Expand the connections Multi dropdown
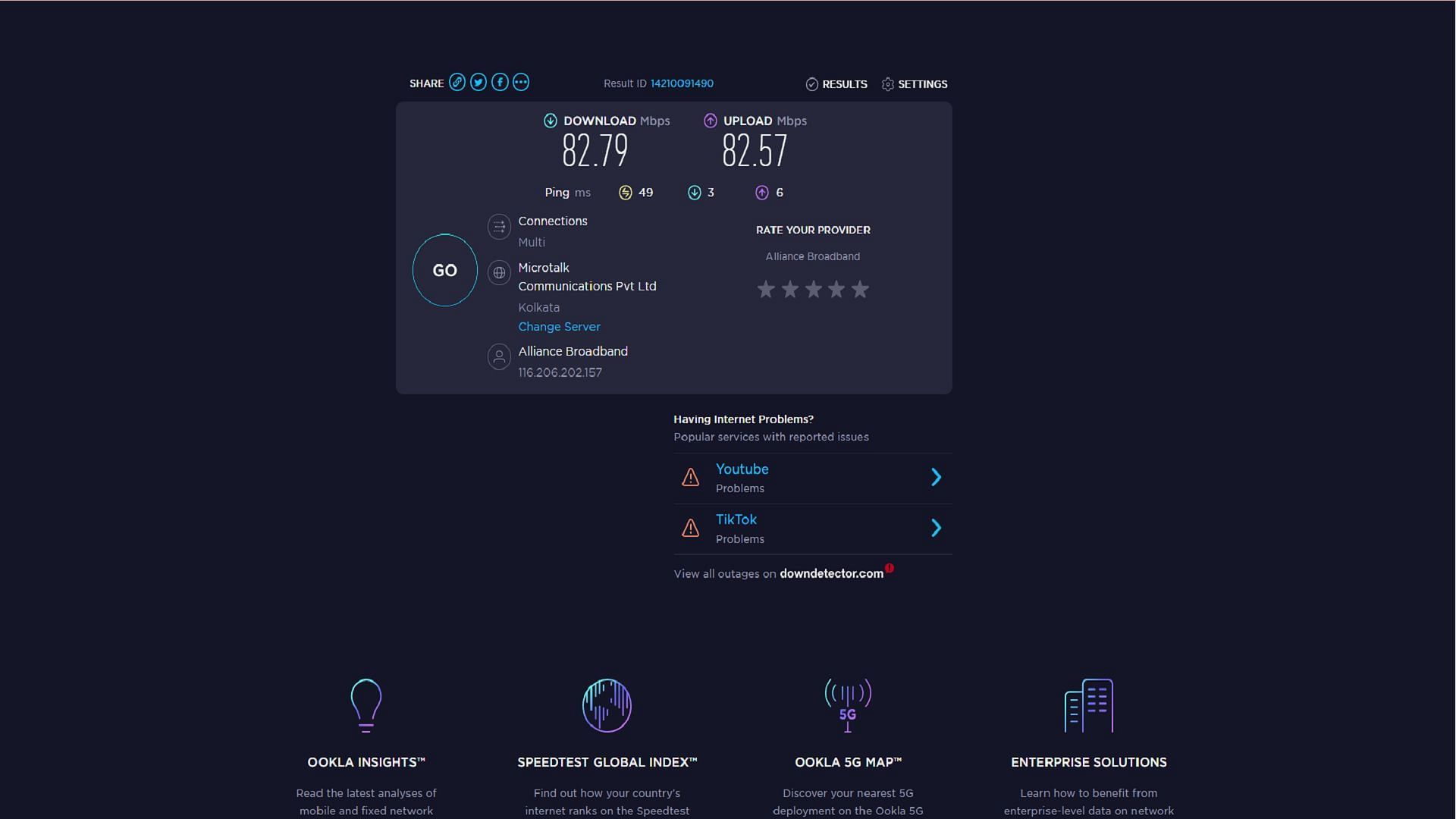The image size is (1456, 819). (498, 226)
